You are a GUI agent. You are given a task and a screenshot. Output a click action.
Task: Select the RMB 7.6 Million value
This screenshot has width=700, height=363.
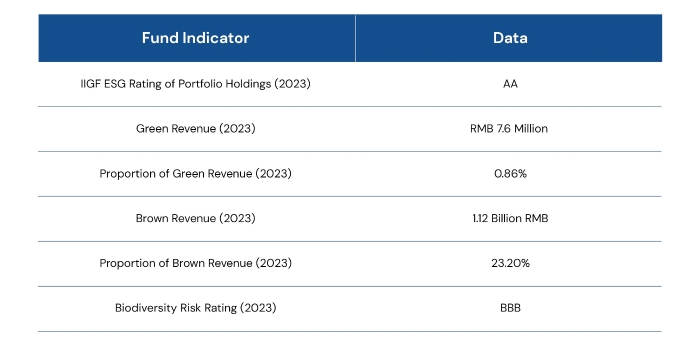tap(509, 129)
